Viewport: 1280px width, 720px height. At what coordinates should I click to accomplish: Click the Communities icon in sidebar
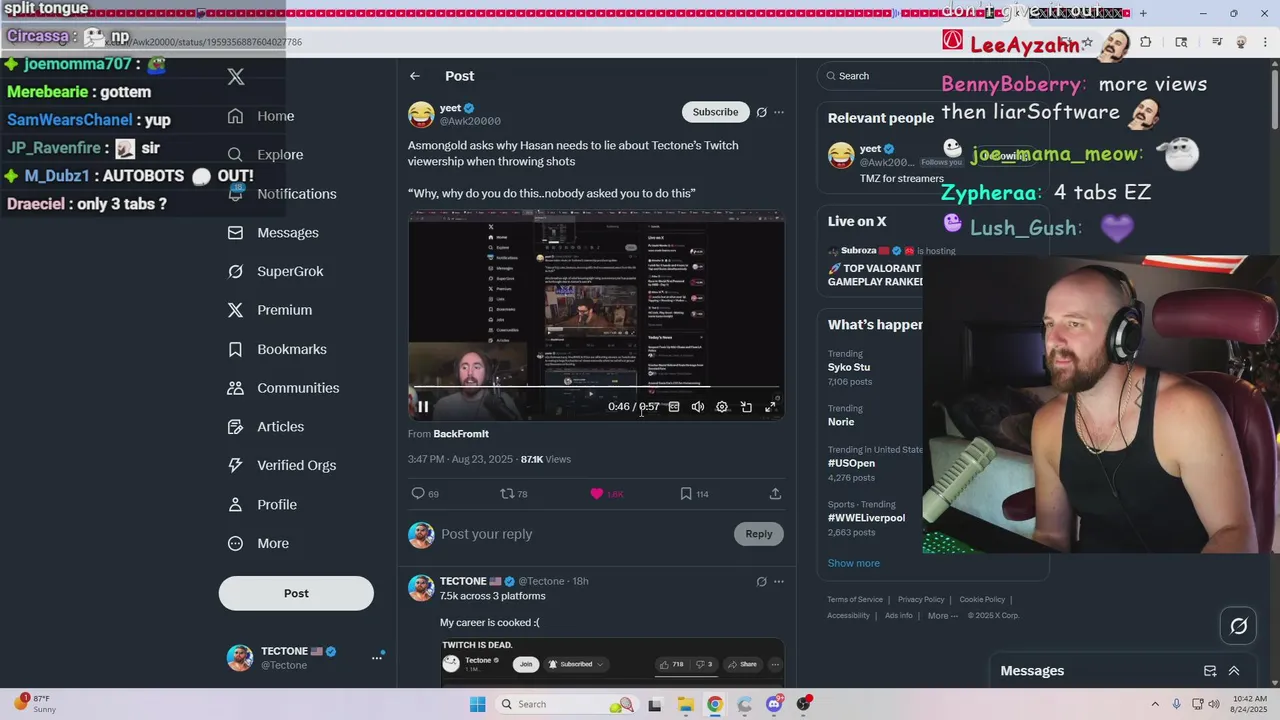pos(235,388)
